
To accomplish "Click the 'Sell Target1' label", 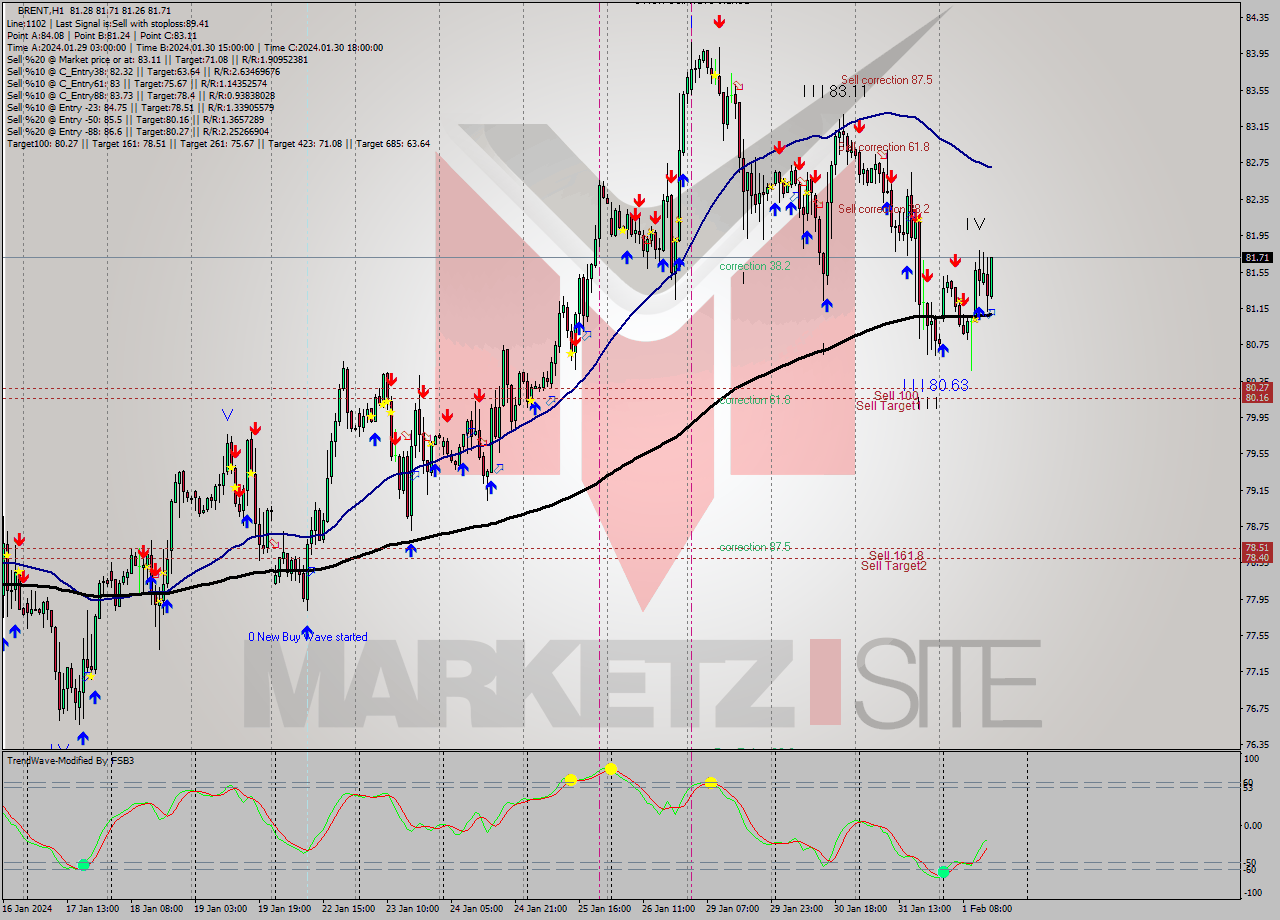I will 886,405.
